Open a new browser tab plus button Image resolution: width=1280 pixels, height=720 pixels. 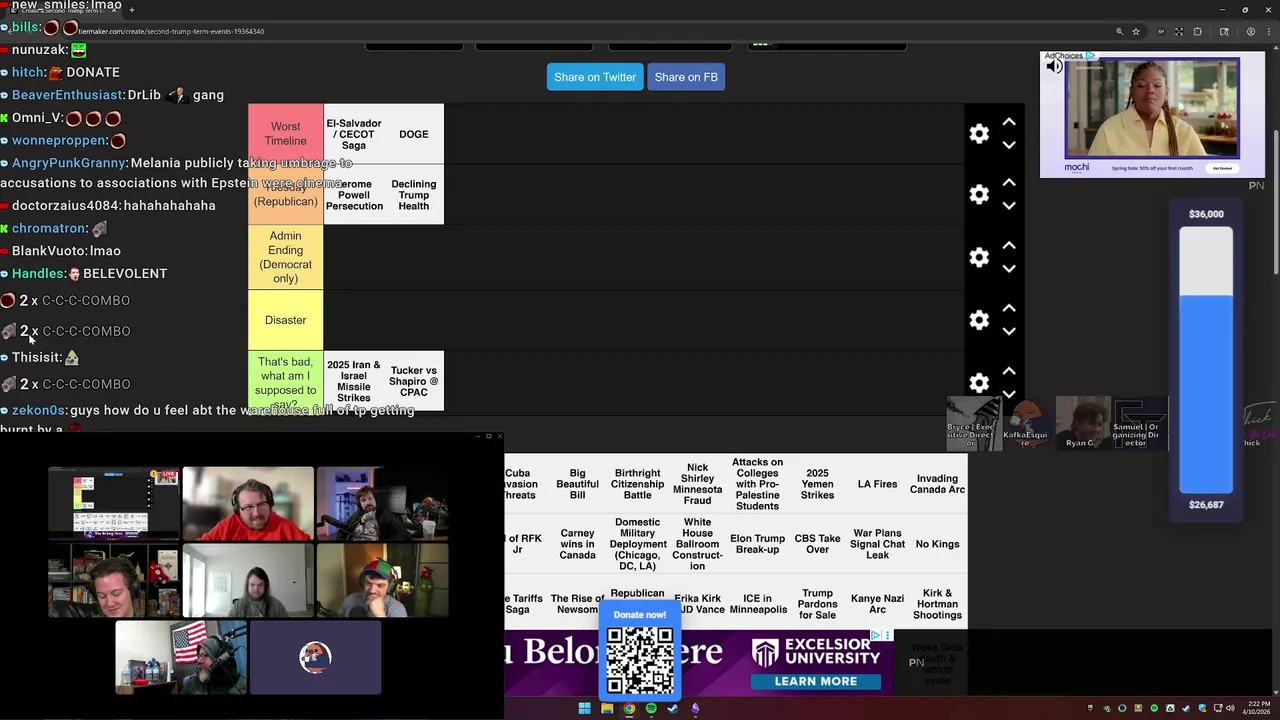coord(131,10)
